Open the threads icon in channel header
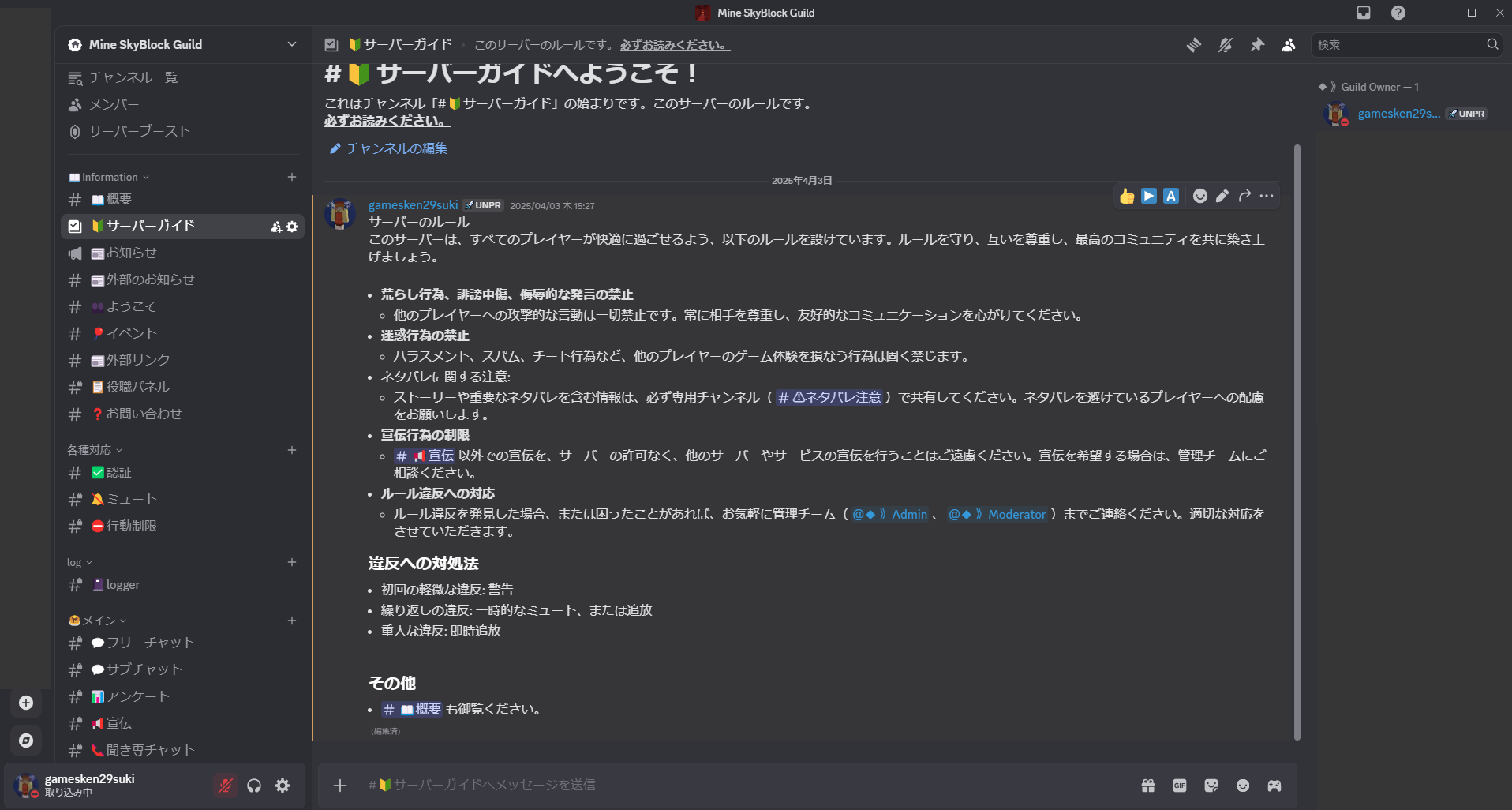The width and height of the screenshot is (1512, 810). (x=1193, y=45)
